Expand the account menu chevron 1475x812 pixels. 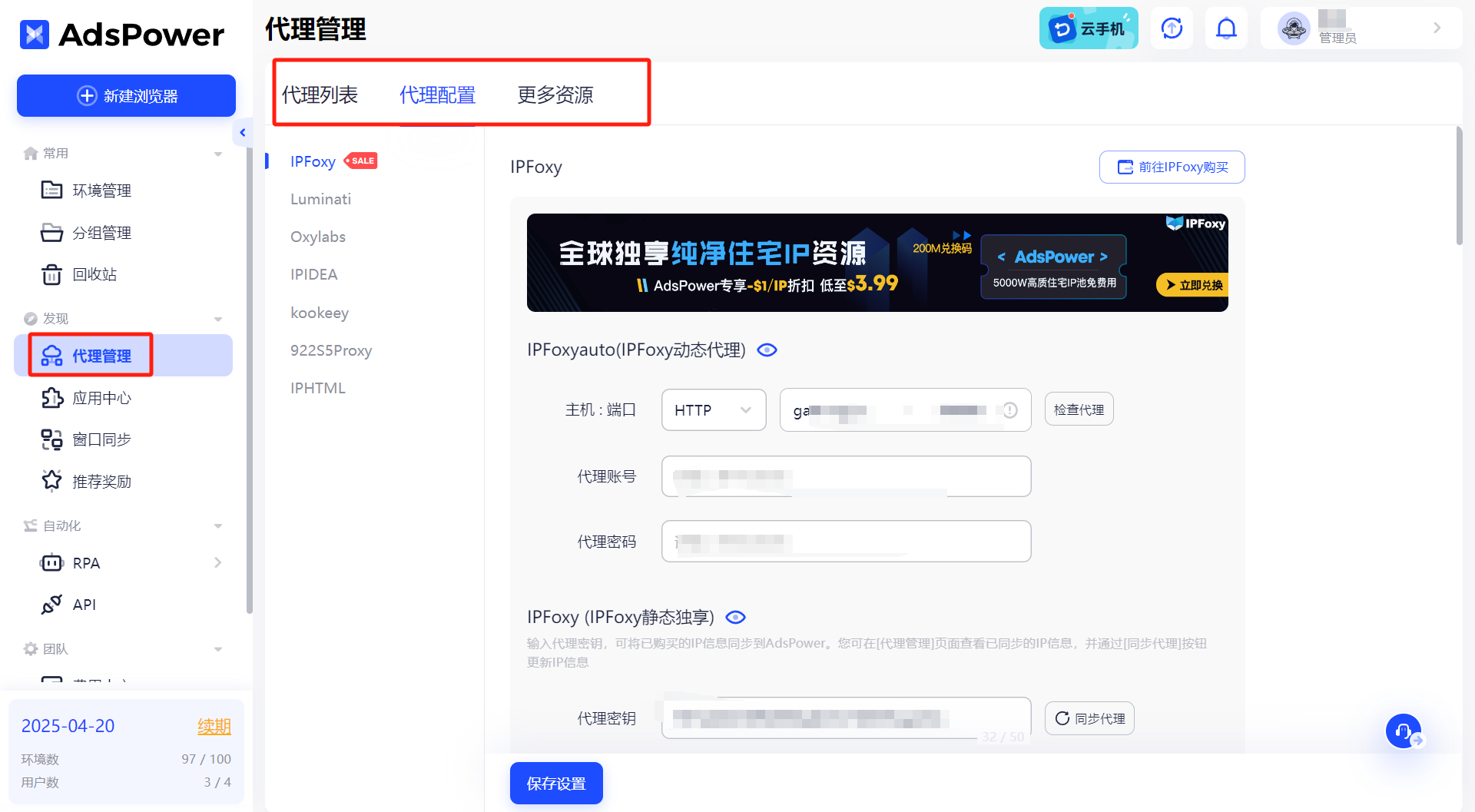1437,28
